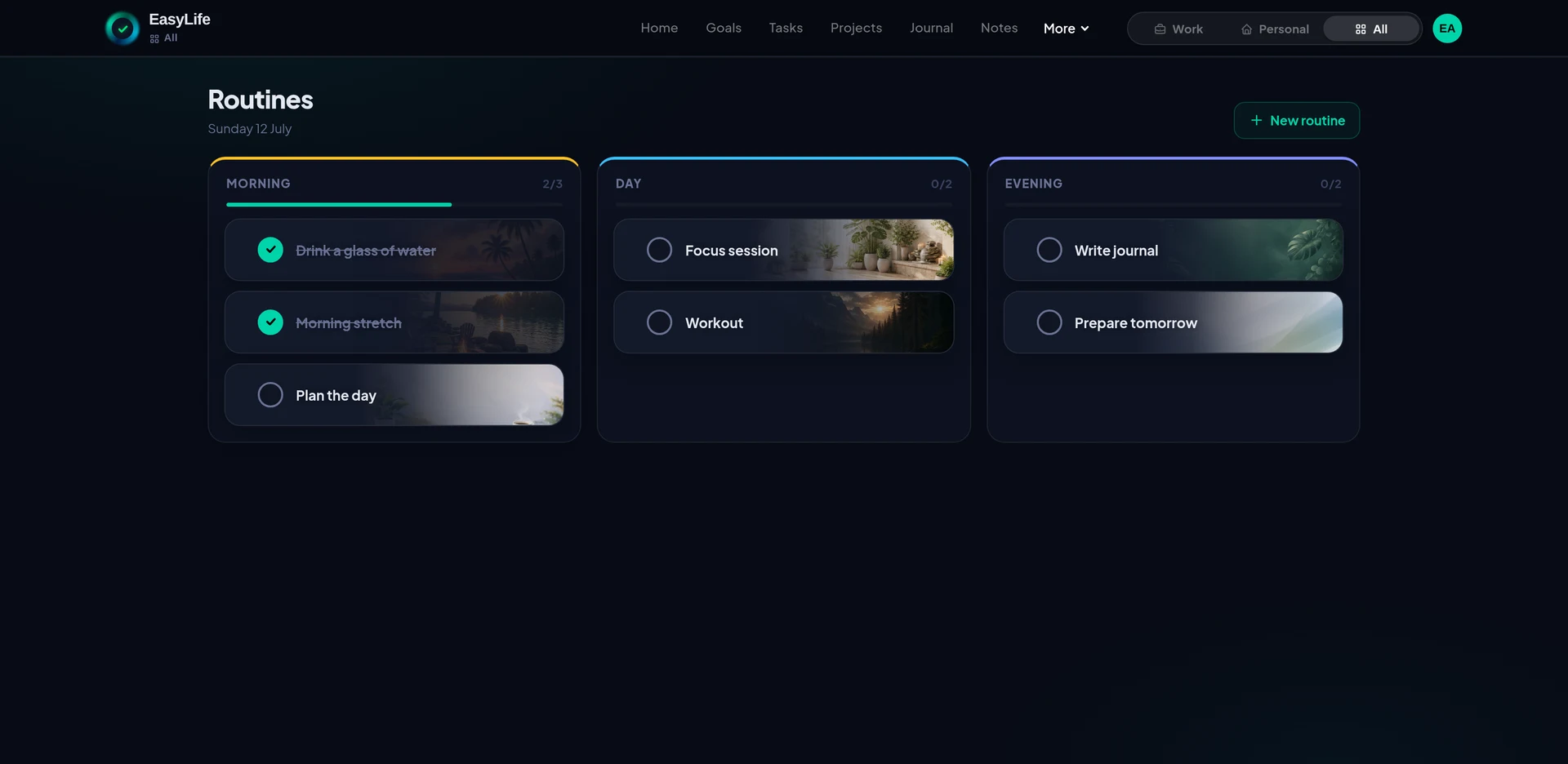Screen dimensions: 1568x764
Task: Click the 0/2 counter in Day
Action: tap(942, 184)
